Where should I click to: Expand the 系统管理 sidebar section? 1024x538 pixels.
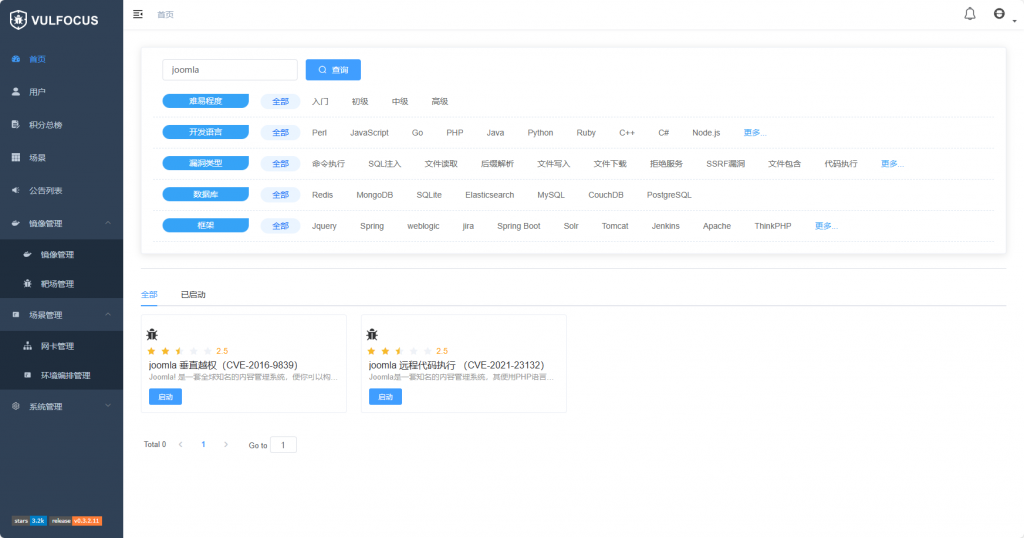[107, 406]
